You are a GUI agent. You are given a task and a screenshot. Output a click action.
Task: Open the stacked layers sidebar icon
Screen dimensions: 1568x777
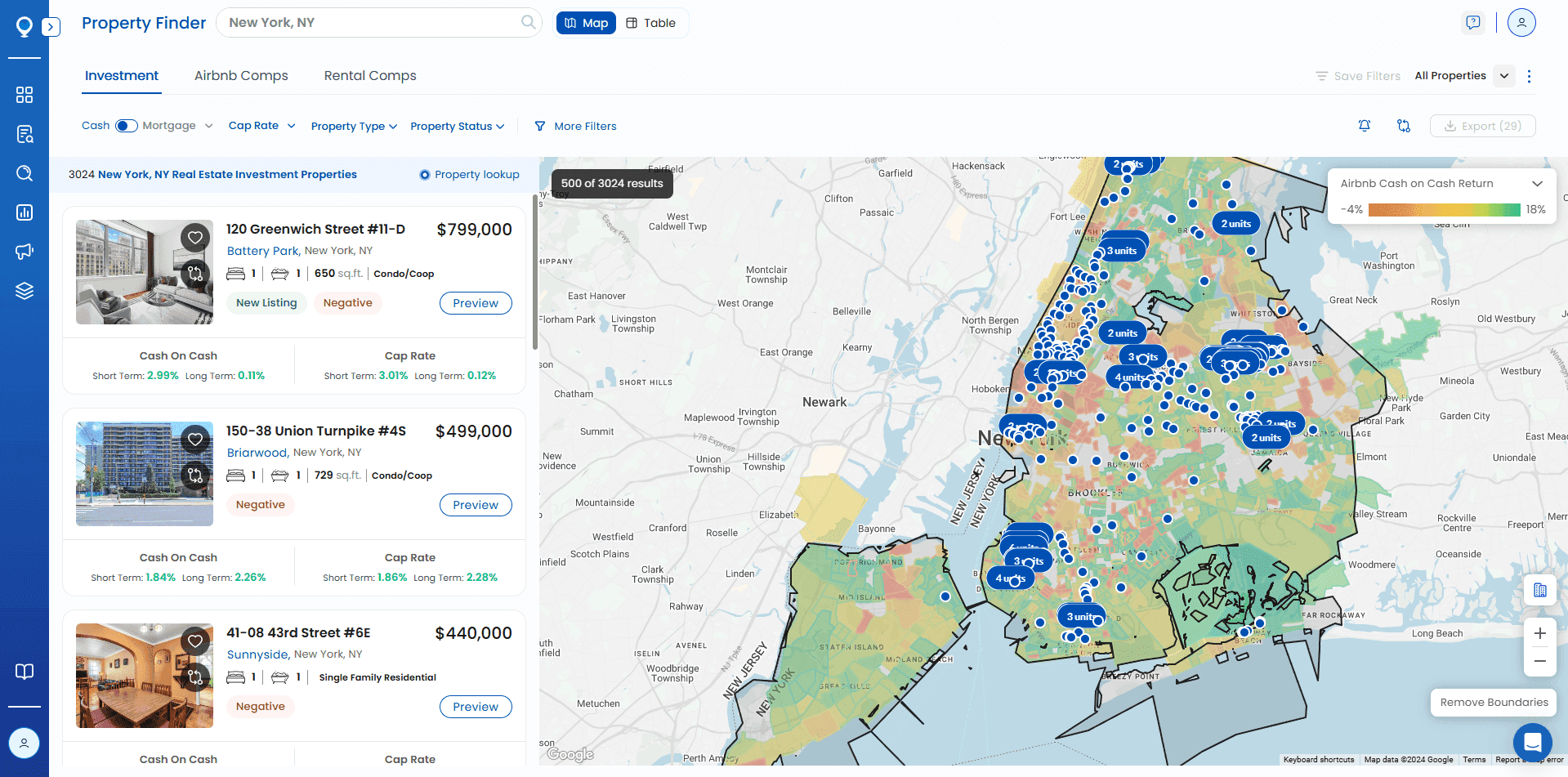pyautogui.click(x=25, y=291)
